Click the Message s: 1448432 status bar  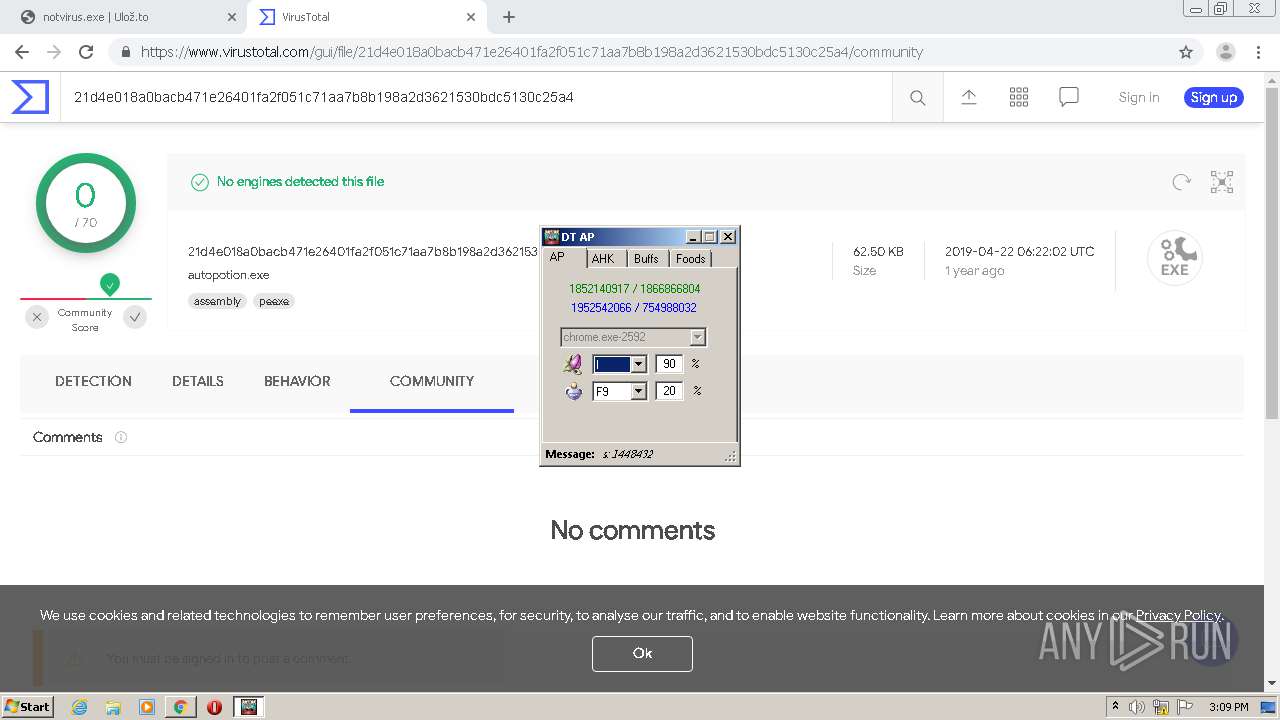639,454
